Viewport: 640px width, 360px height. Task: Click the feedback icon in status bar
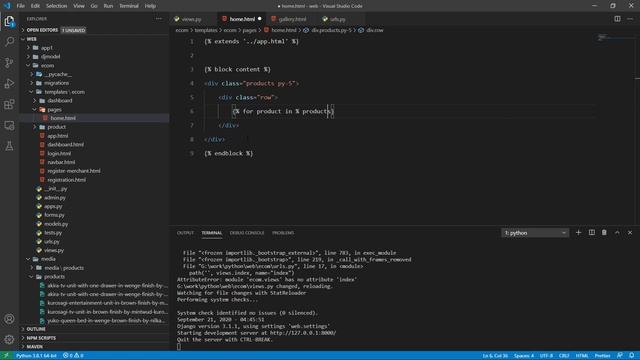pyautogui.click(x=620, y=356)
